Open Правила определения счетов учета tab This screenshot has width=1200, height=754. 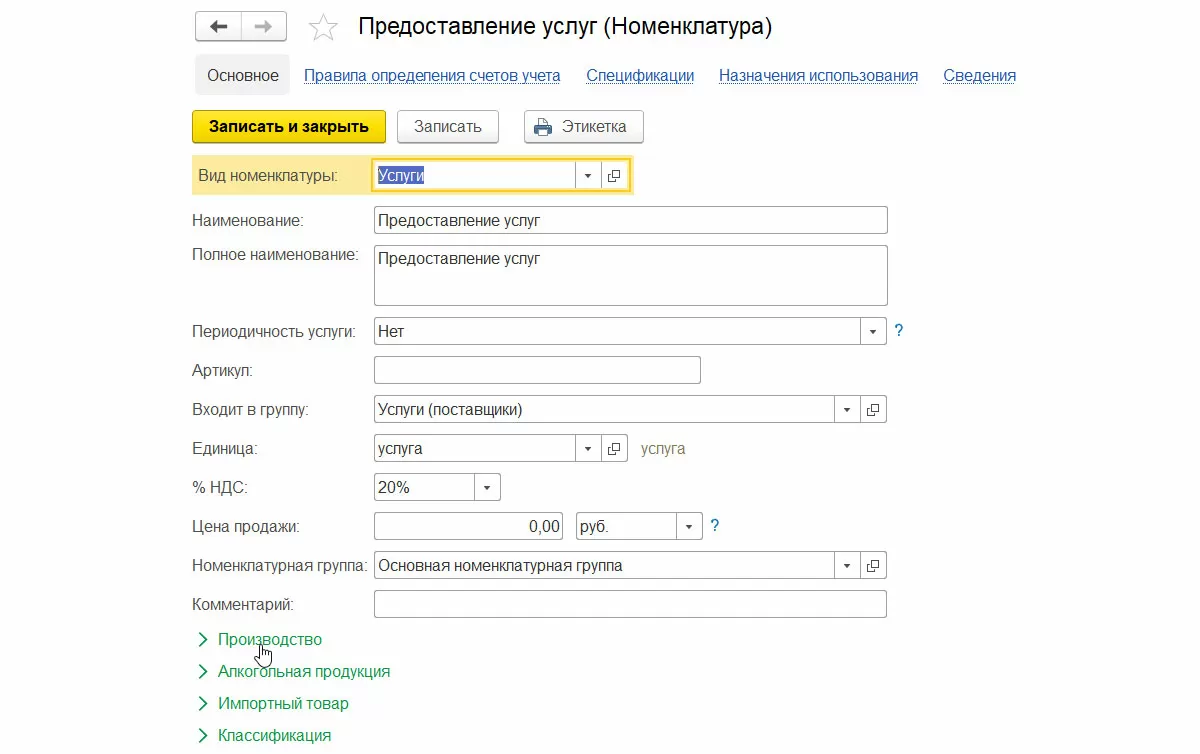[x=432, y=75]
